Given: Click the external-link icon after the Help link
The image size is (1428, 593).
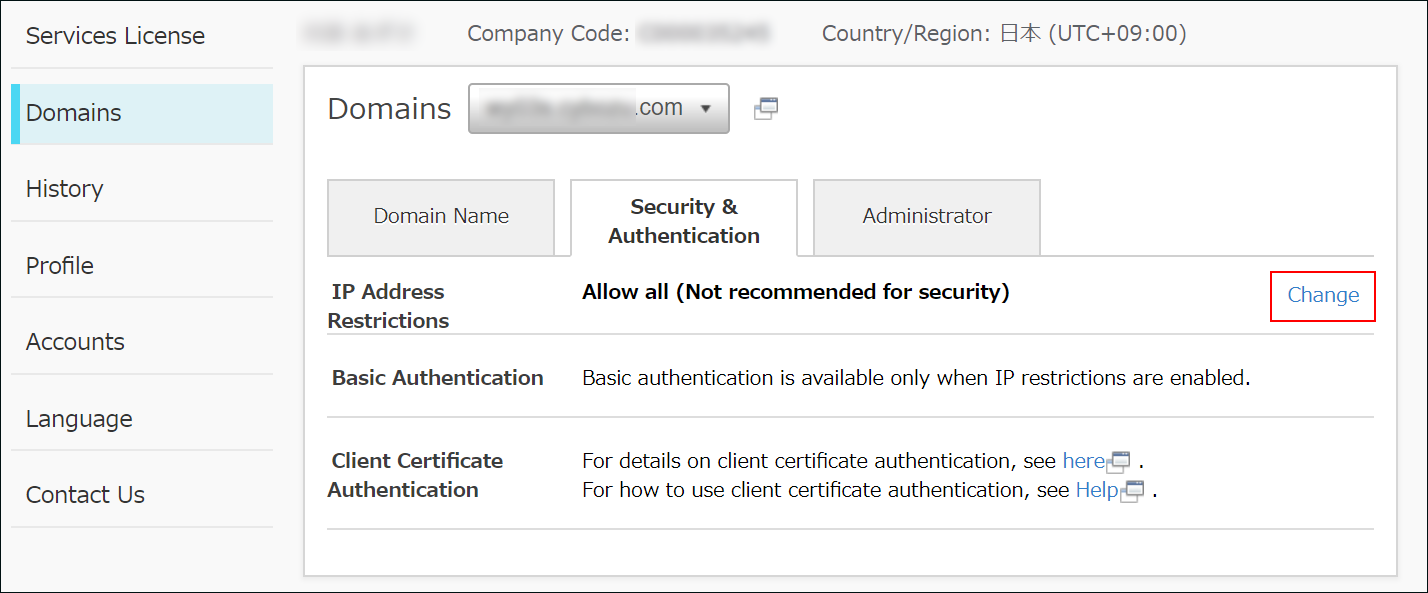Looking at the screenshot, I should coord(1132,491).
